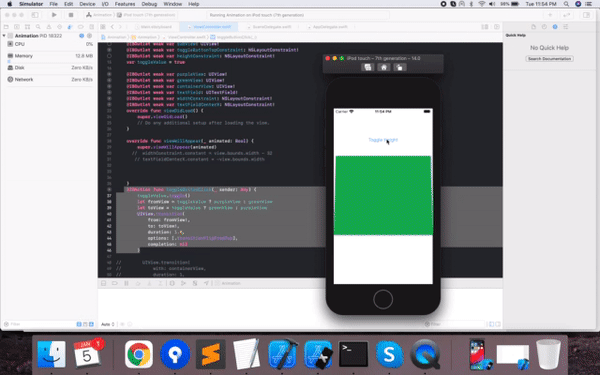Viewport: 600px width, 375px height.
Task: Select the Network gauge row
Action: pos(50,80)
